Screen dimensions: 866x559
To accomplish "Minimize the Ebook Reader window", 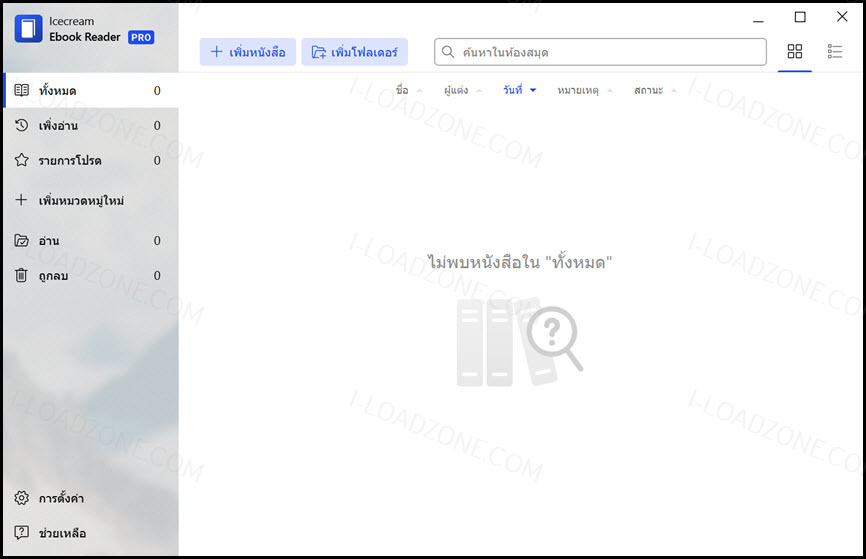I will 758,21.
